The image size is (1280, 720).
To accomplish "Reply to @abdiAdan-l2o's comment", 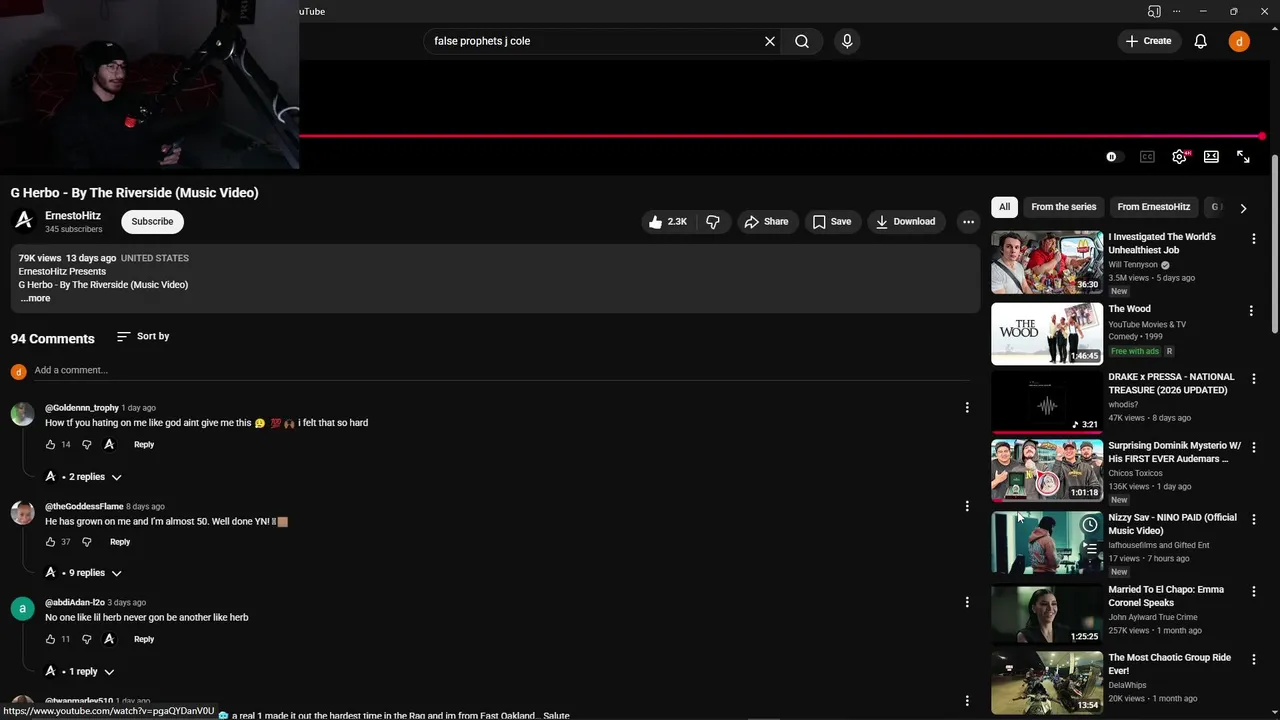I will pyautogui.click(x=144, y=639).
